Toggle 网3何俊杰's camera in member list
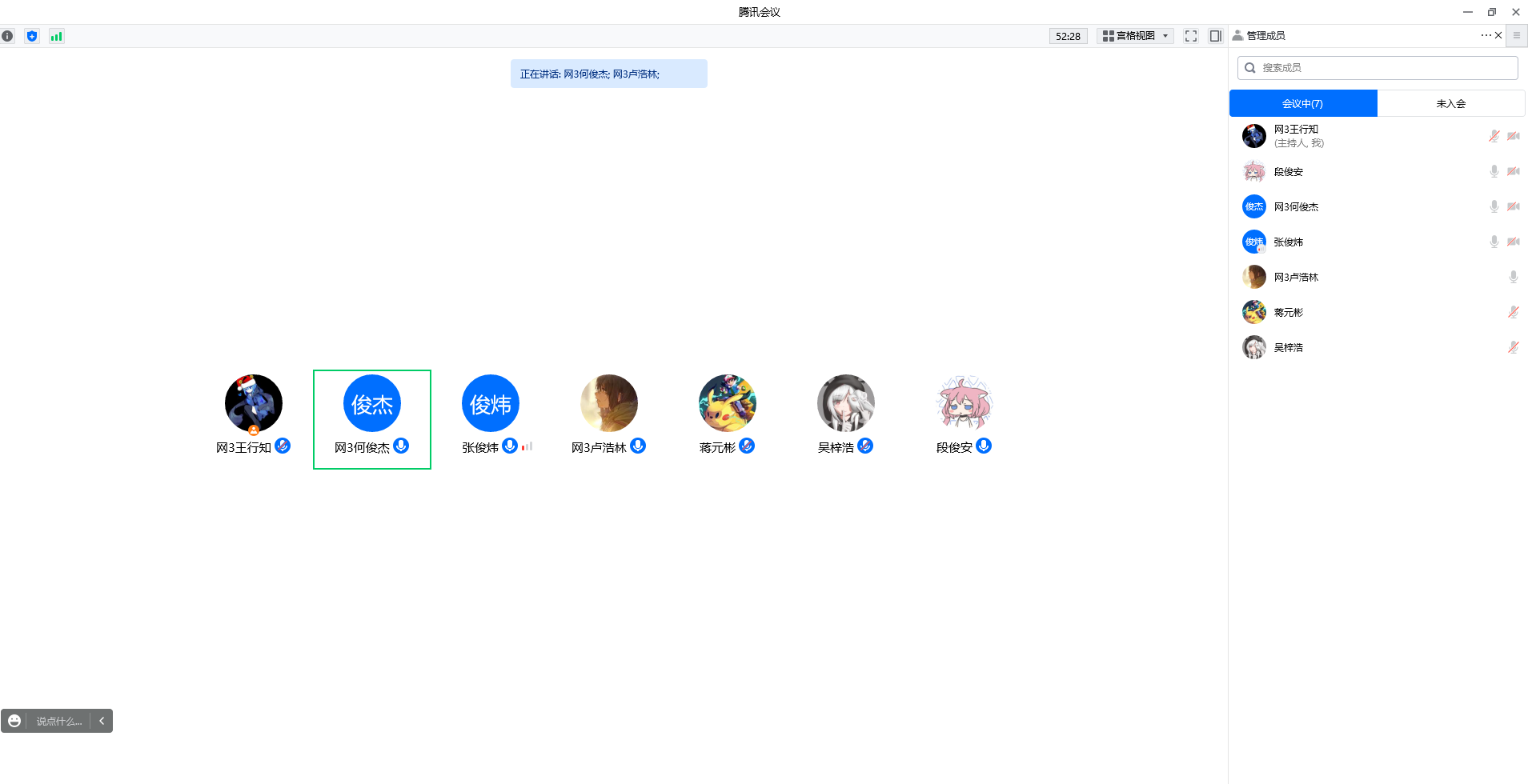The height and width of the screenshot is (784, 1528). 1514,206
